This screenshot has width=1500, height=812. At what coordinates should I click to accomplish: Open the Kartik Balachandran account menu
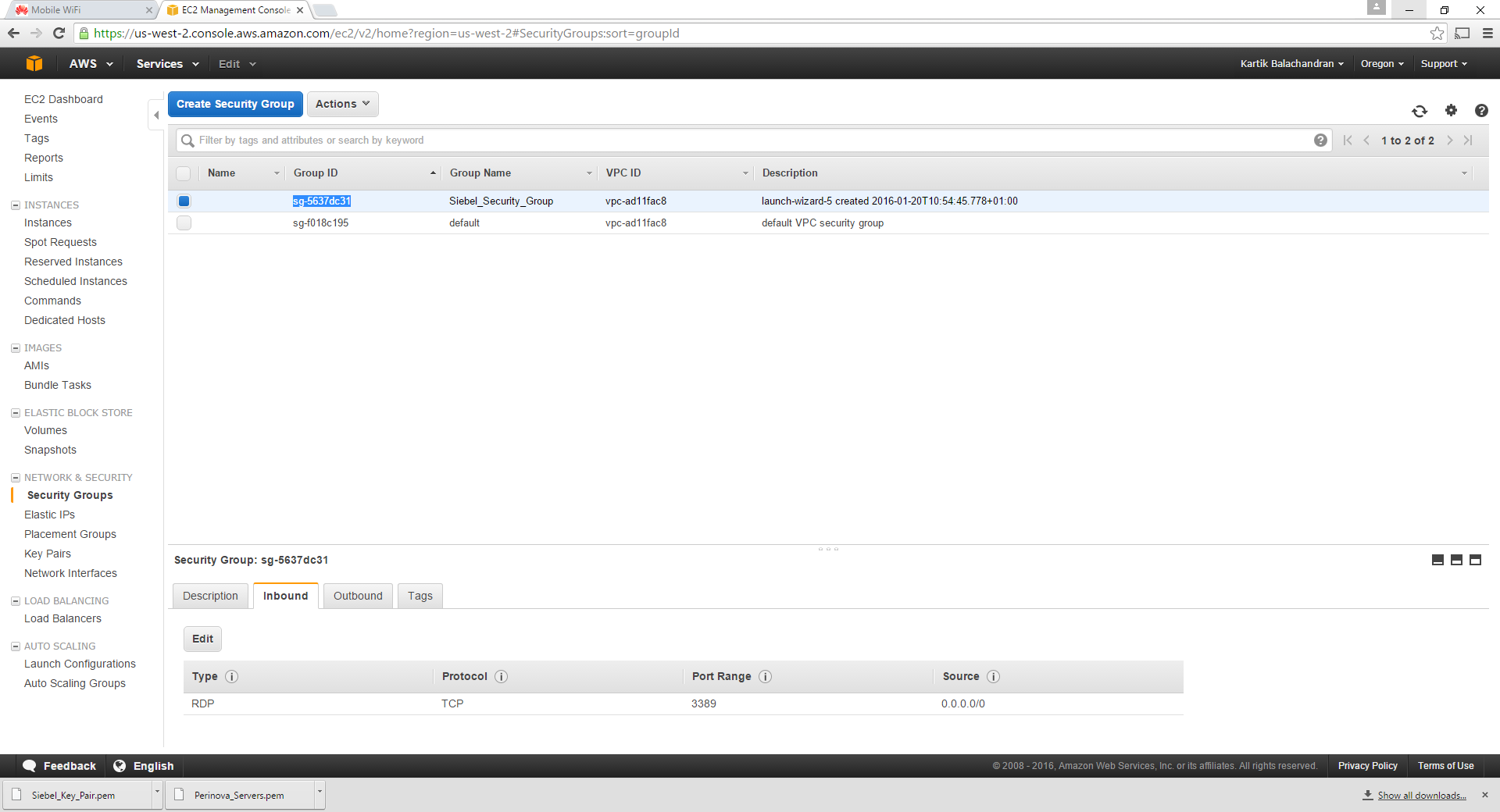(x=1292, y=64)
